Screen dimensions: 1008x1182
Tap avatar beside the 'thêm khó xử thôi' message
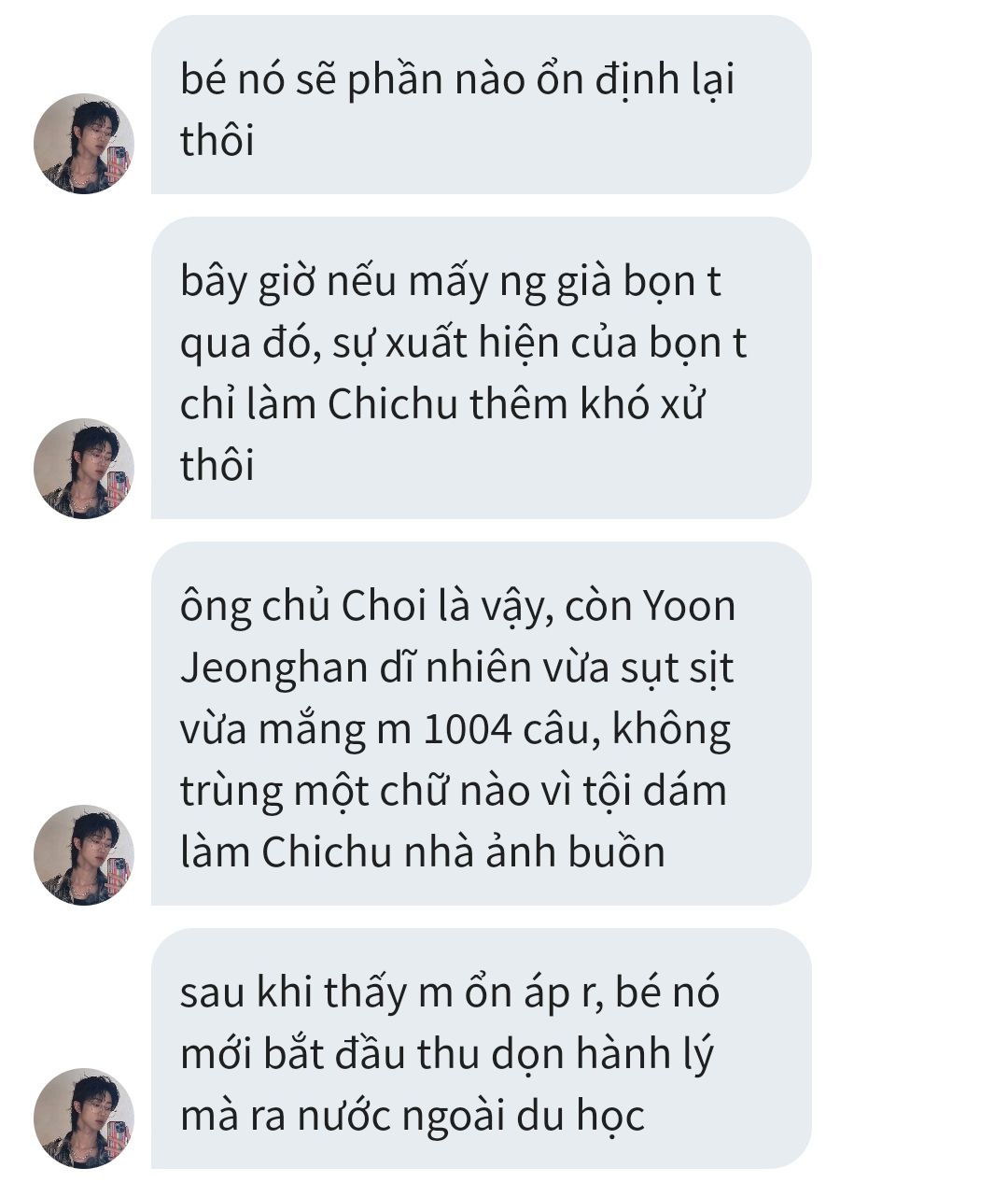tap(84, 469)
